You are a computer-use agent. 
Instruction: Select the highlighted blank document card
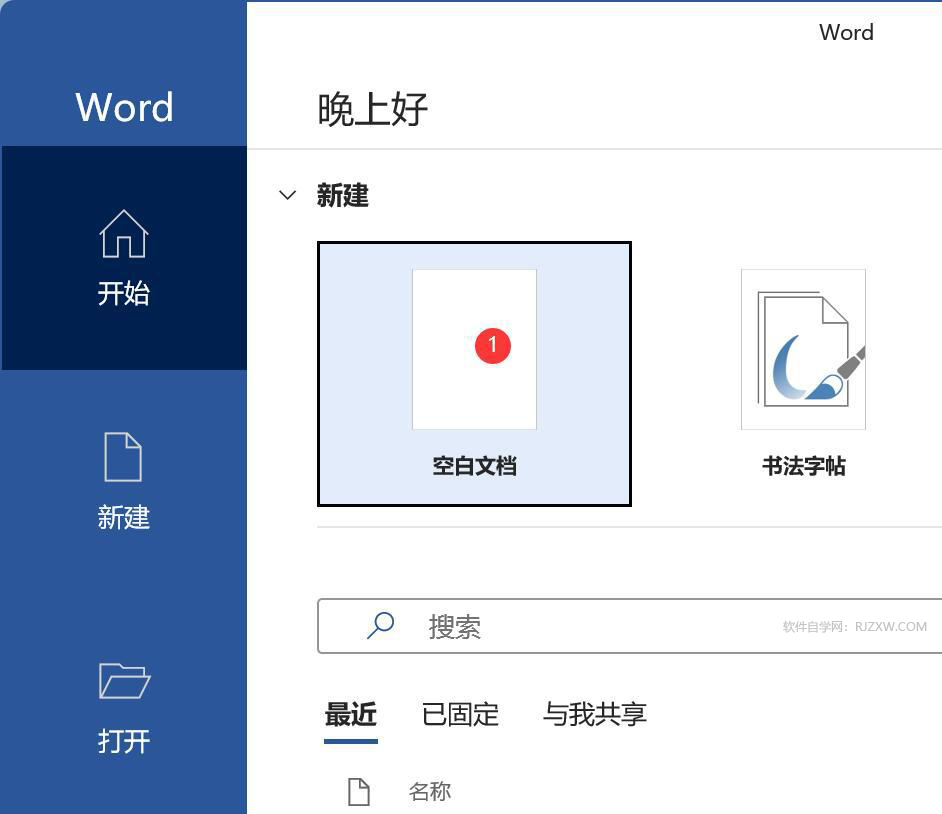473,372
